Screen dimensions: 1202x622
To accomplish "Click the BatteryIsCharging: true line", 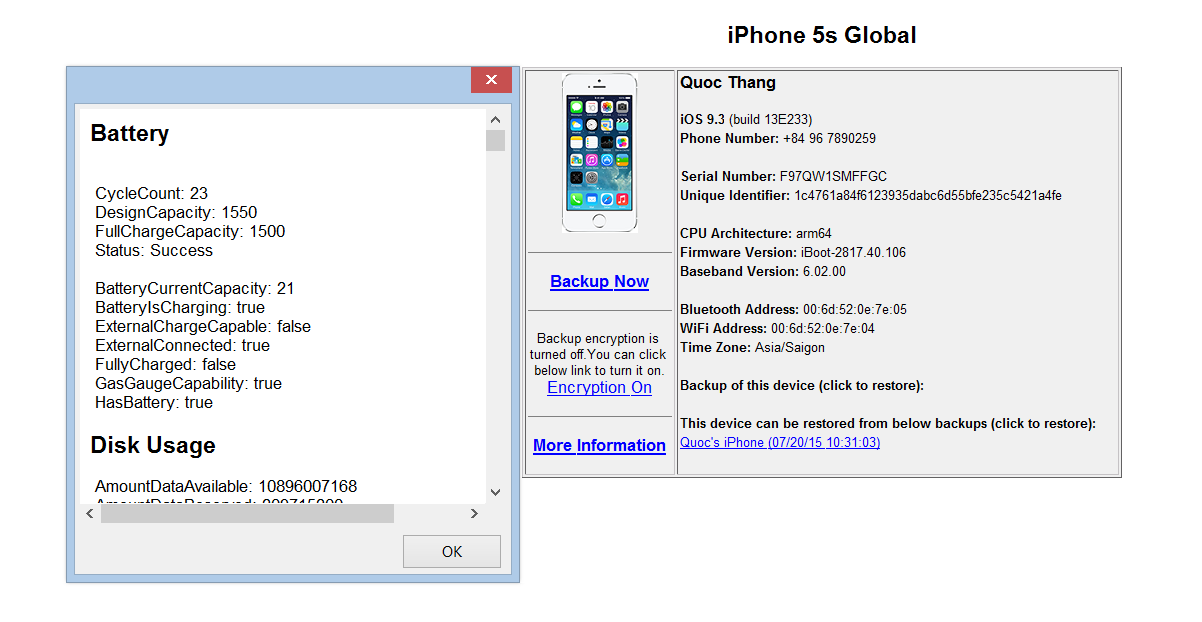I will (x=180, y=307).
